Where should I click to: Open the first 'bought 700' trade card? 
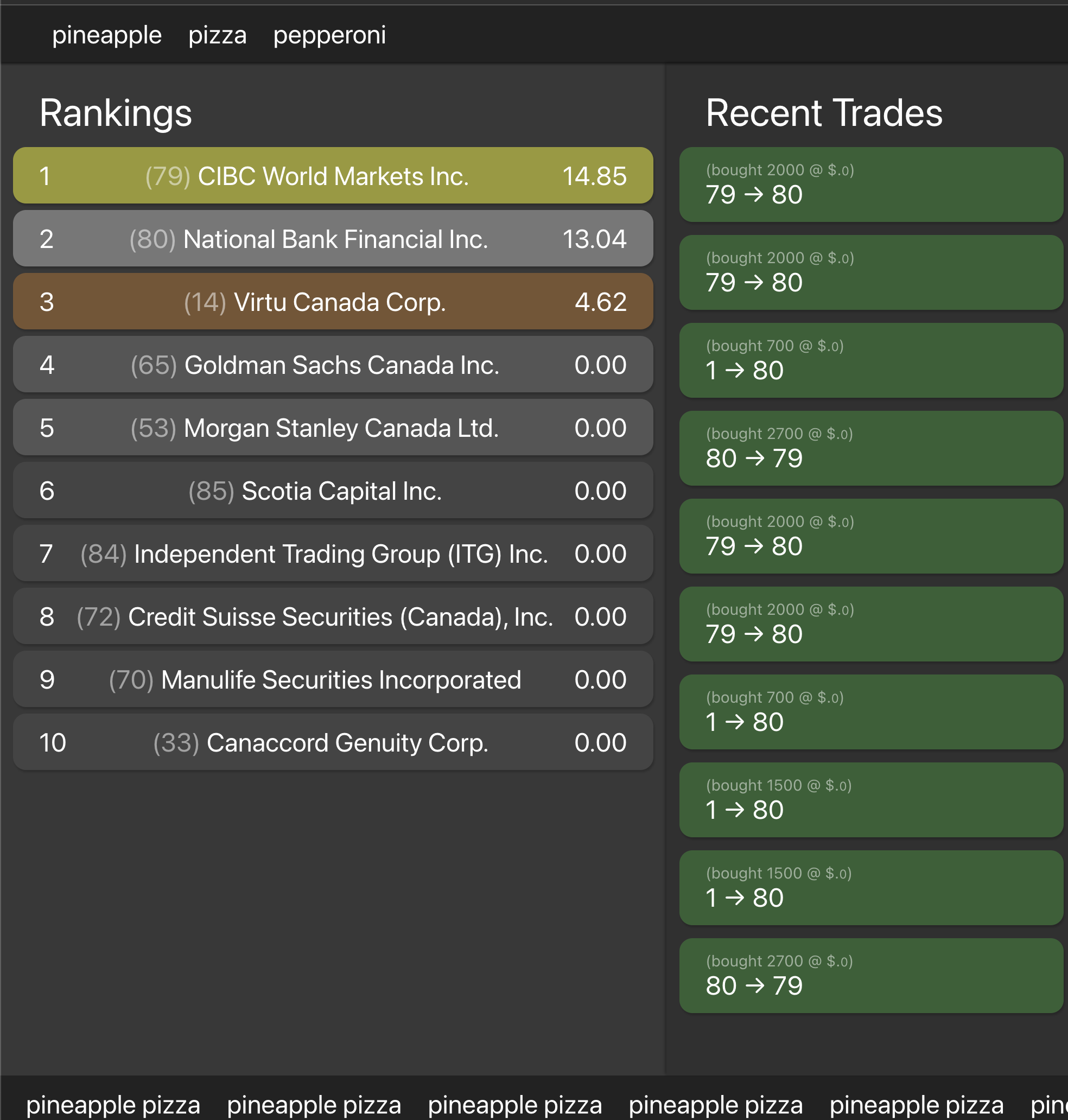tap(870, 361)
